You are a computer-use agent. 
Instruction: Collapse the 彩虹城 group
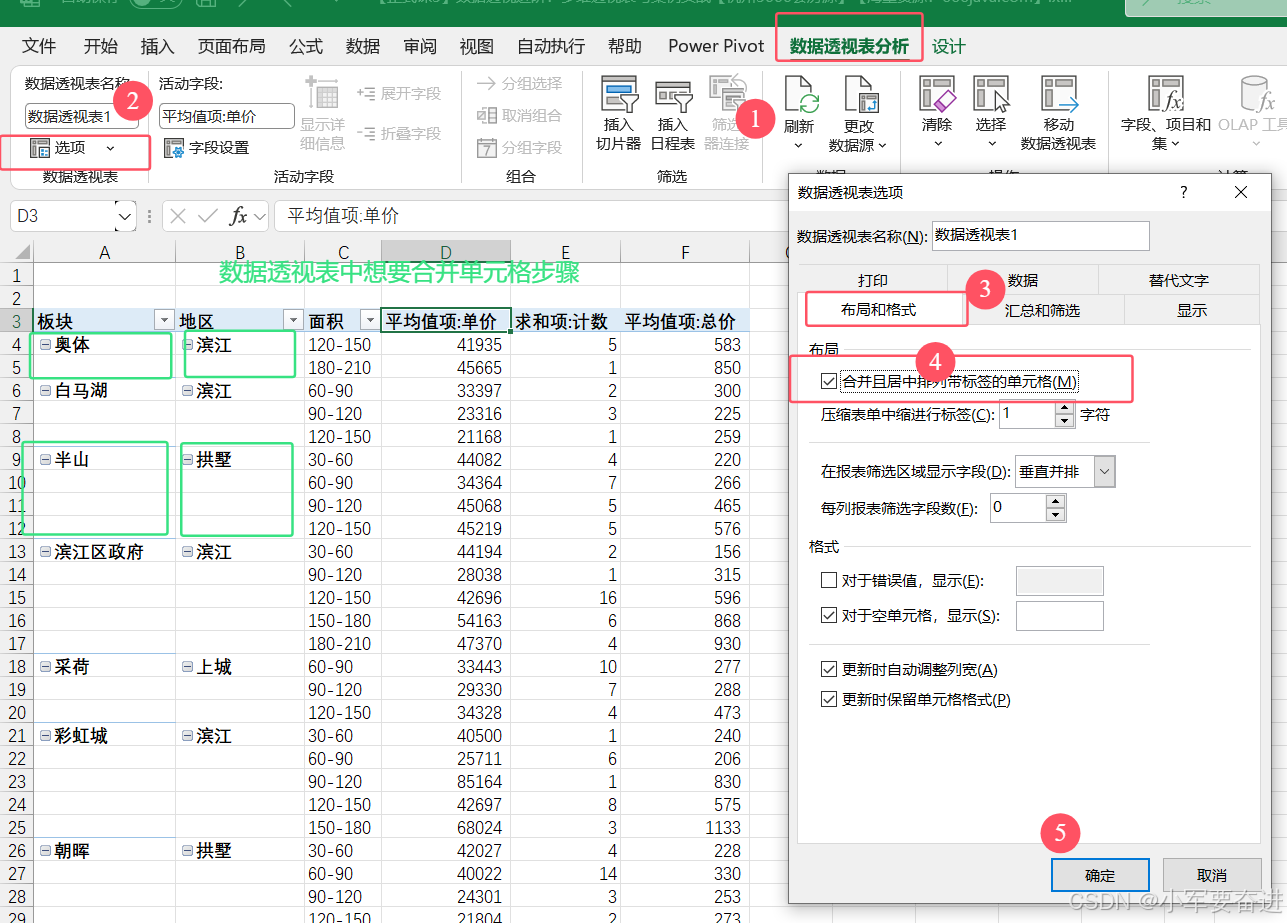coord(45,735)
